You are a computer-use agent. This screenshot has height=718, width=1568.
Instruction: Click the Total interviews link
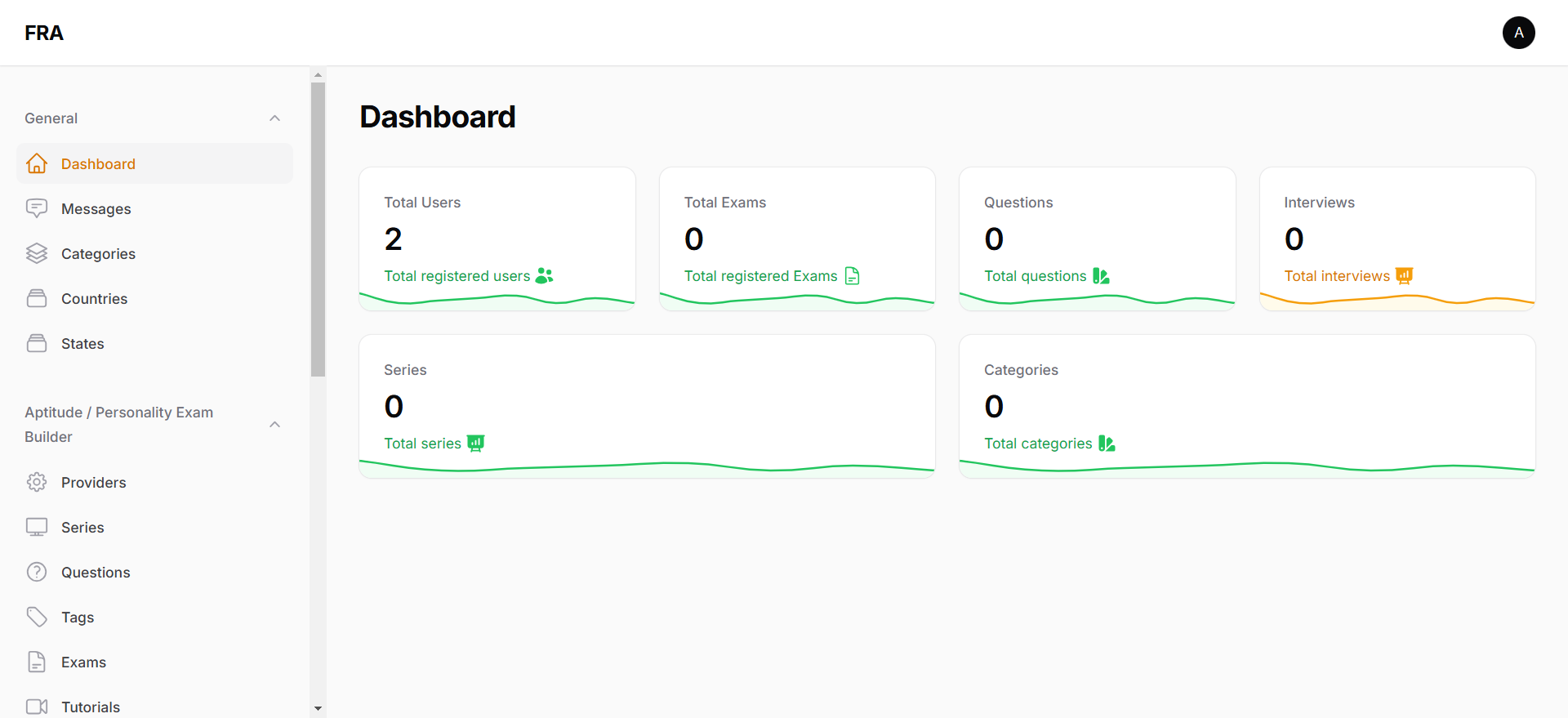(1337, 276)
